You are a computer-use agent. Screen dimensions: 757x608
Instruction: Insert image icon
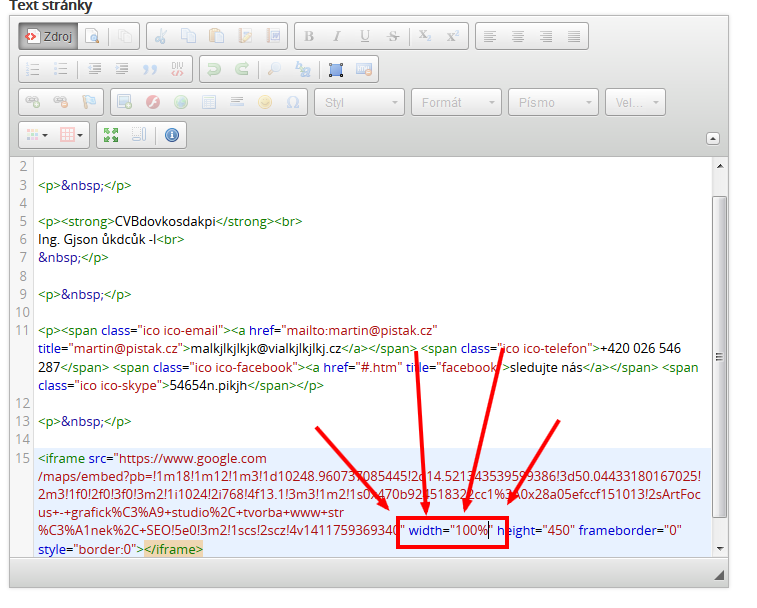pos(125,102)
